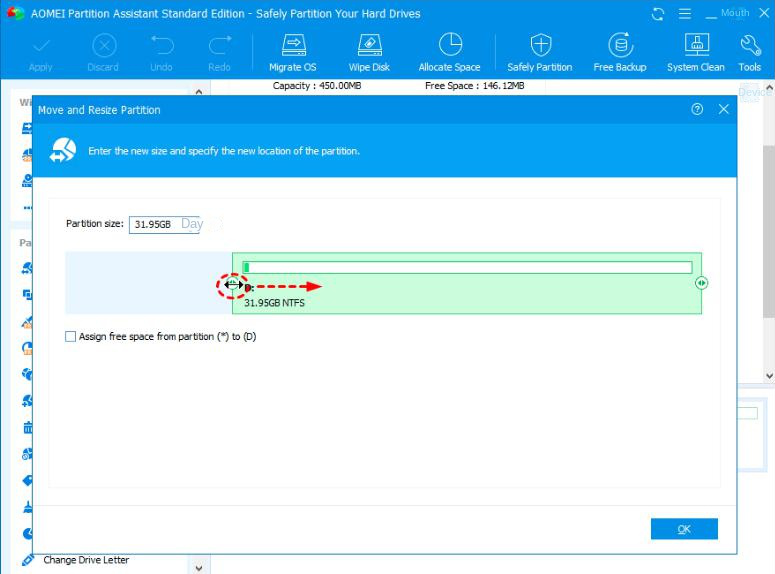The height and width of the screenshot is (574, 775).
Task: Click the refresh icon in title bar
Action: pos(657,14)
